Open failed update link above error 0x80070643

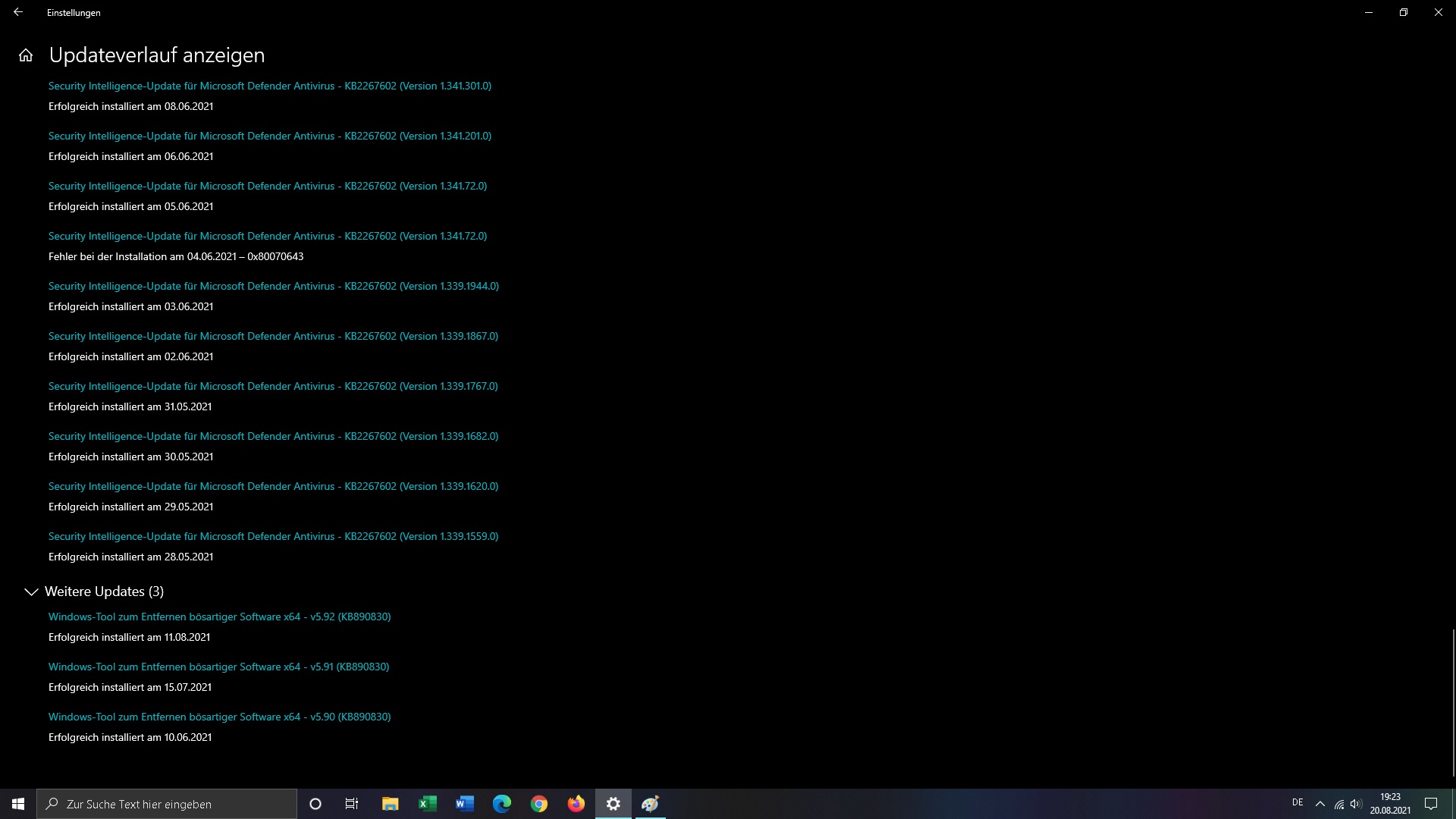click(267, 236)
